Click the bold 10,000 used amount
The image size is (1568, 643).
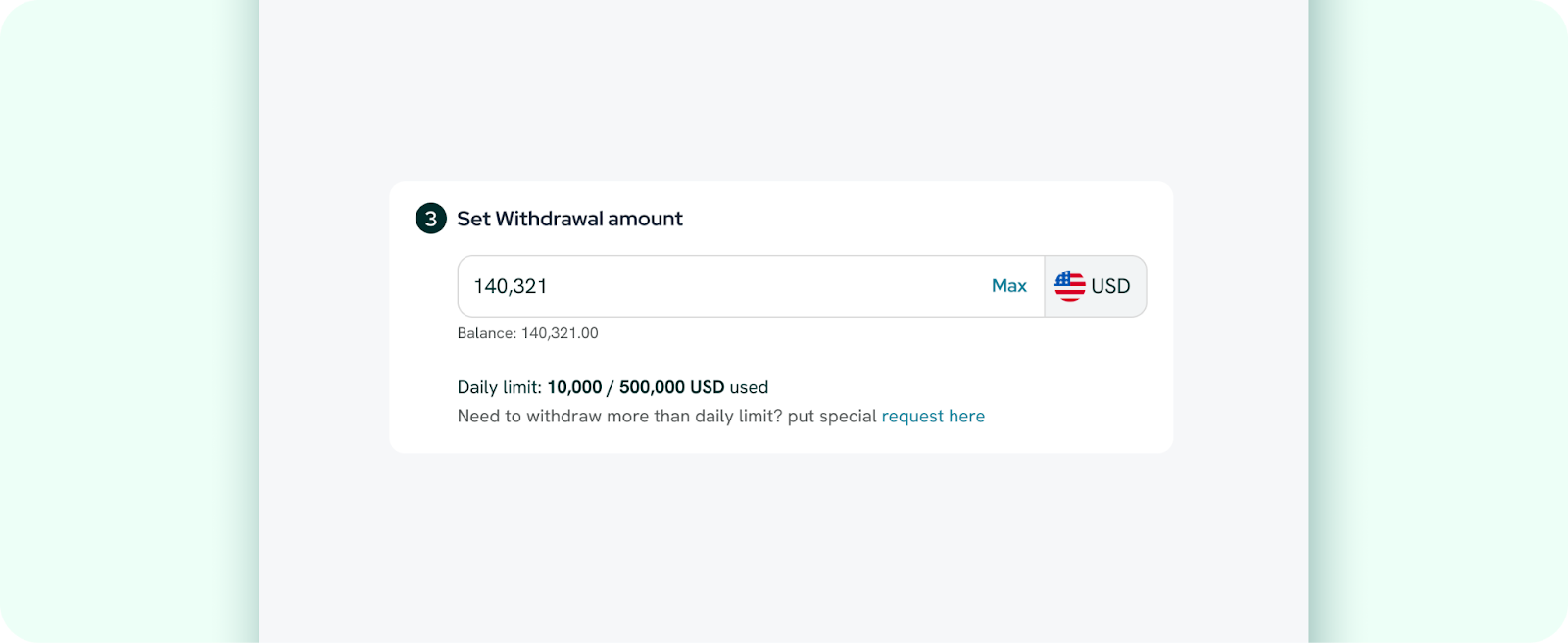[x=574, y=387]
